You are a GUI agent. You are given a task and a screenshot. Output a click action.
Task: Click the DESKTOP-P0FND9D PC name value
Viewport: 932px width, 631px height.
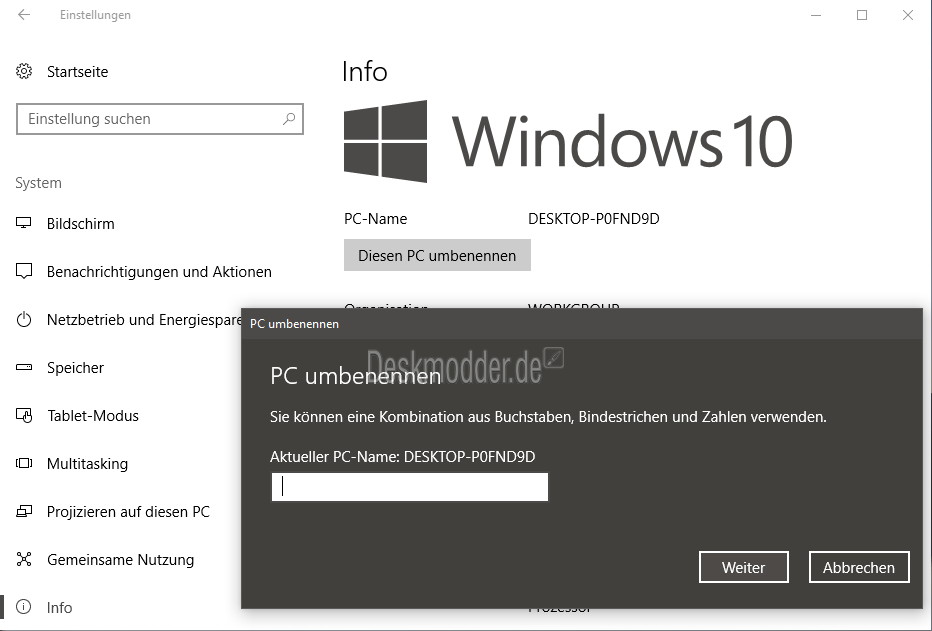tap(594, 219)
